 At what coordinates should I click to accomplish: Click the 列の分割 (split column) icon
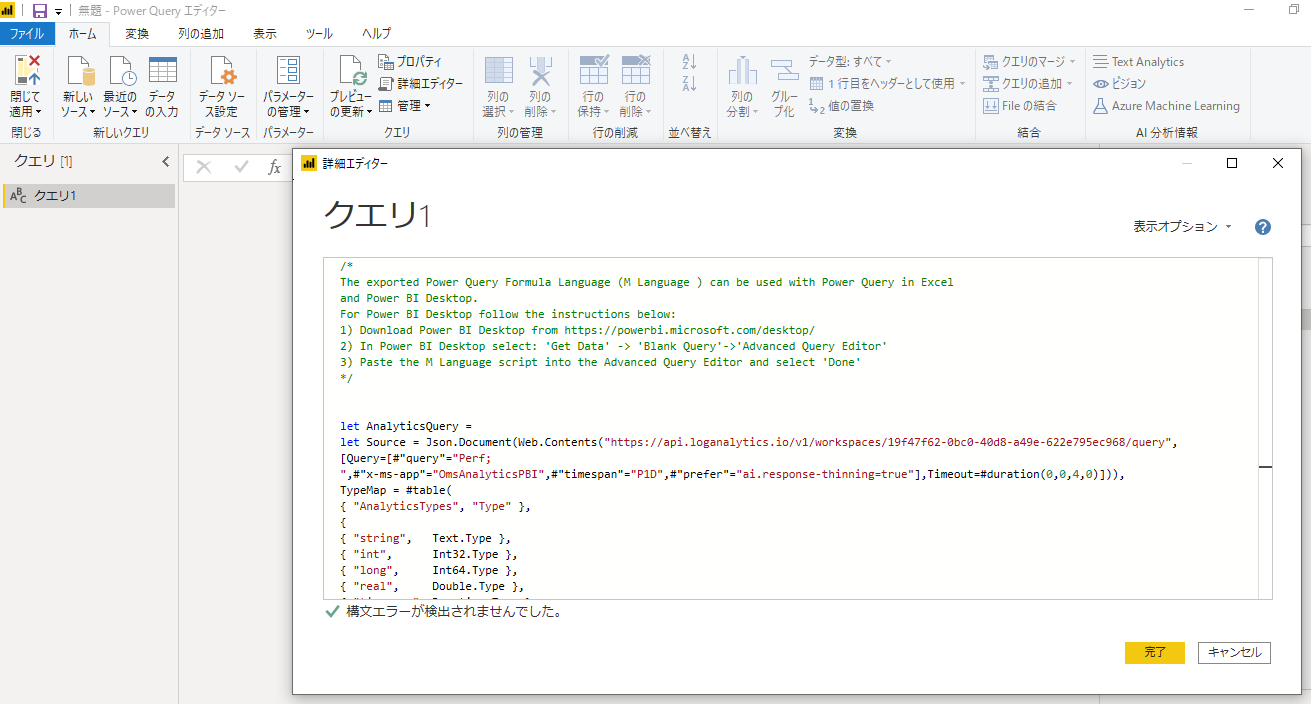click(x=742, y=85)
